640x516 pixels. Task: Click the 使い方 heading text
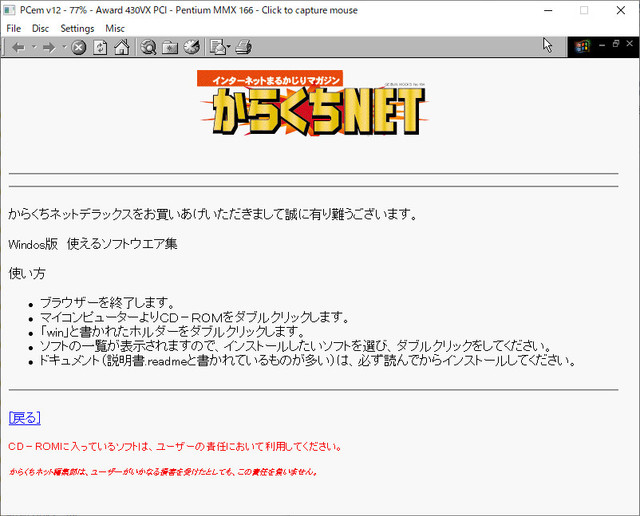coord(27,274)
